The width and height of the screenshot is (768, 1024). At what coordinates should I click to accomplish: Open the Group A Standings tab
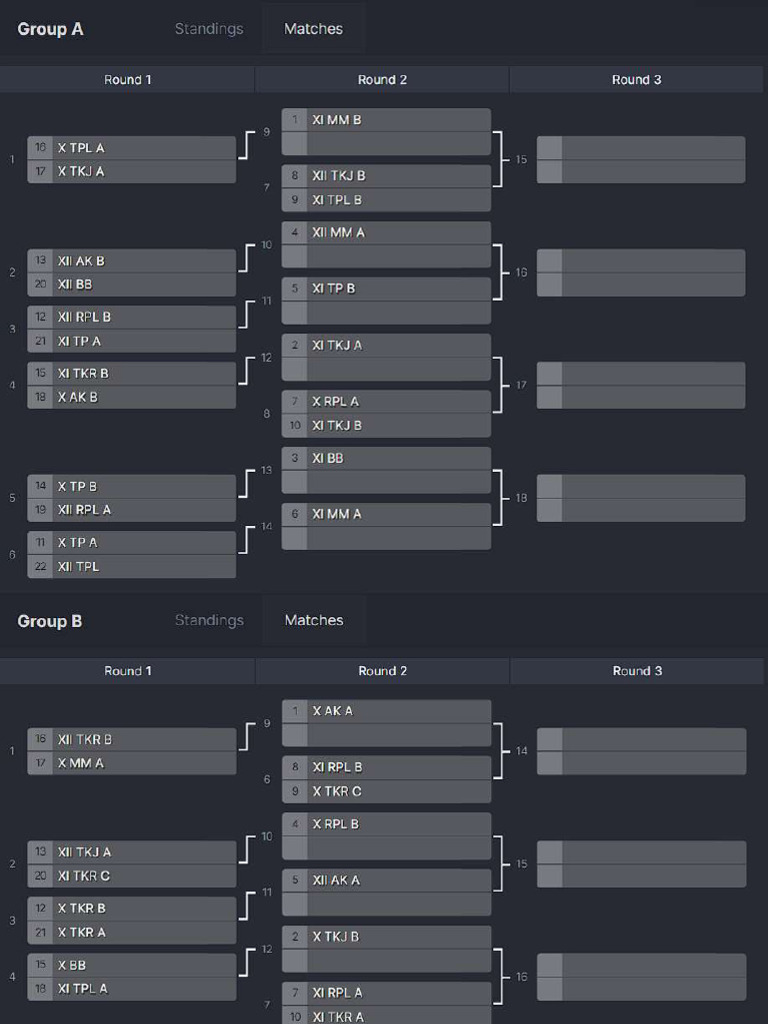[x=209, y=29]
